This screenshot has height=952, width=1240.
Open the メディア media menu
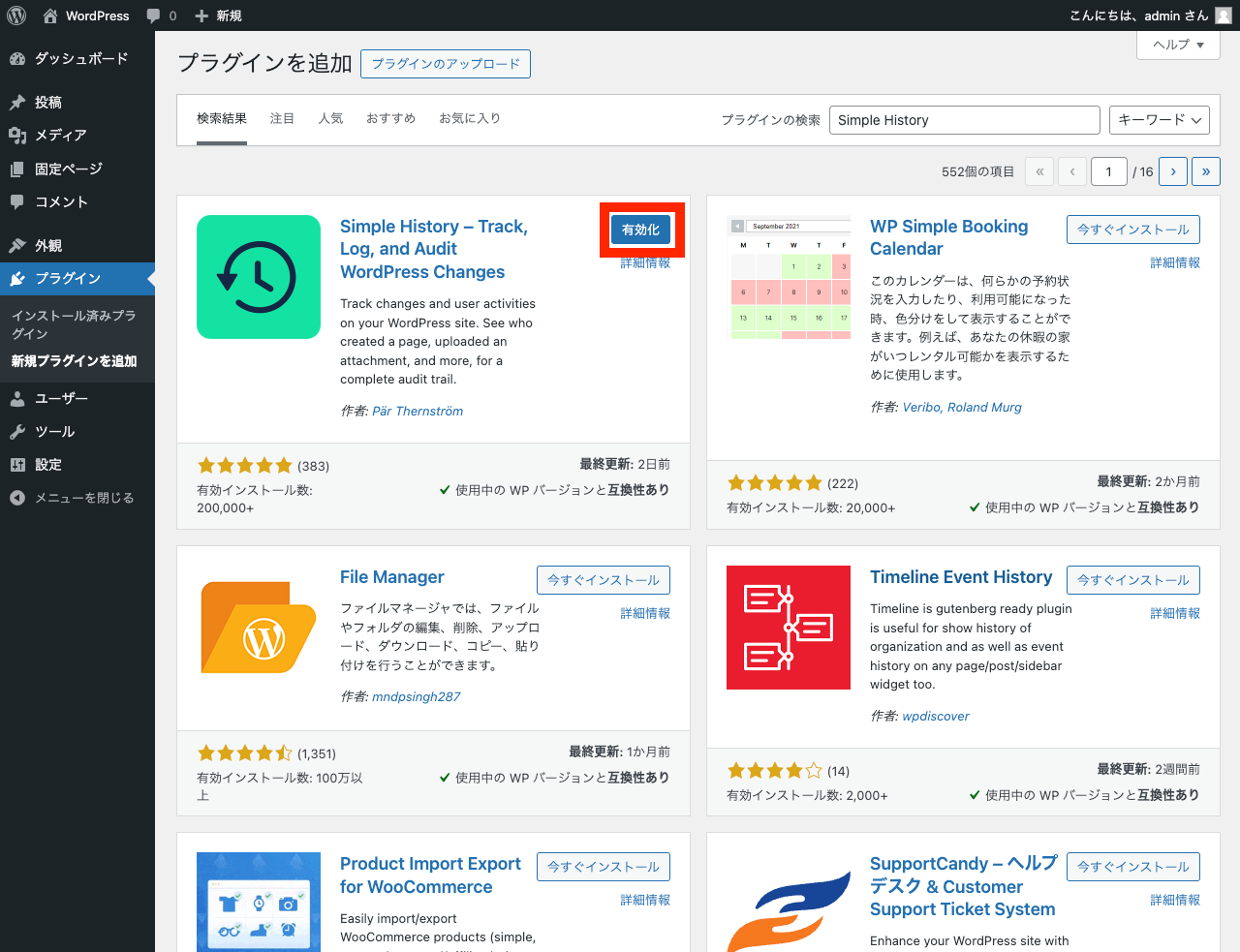[x=77, y=135]
